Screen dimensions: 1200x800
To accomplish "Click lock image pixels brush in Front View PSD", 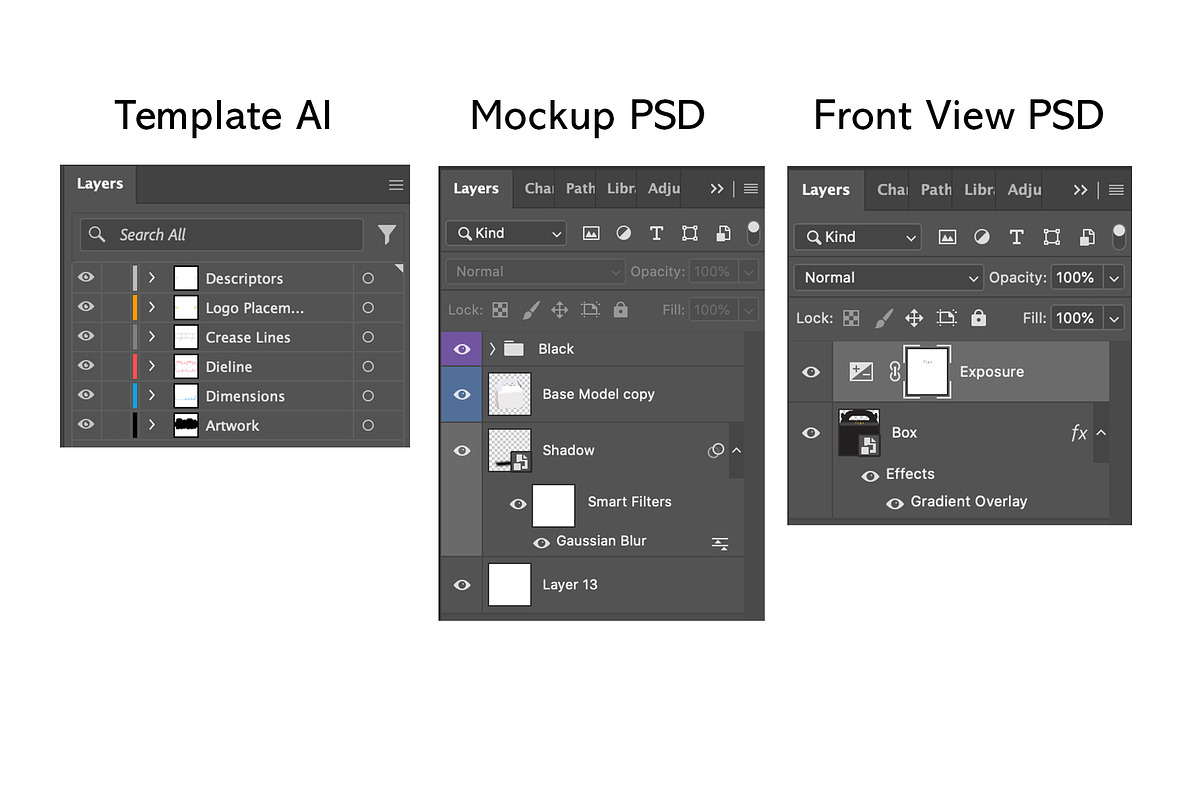I will click(x=883, y=318).
